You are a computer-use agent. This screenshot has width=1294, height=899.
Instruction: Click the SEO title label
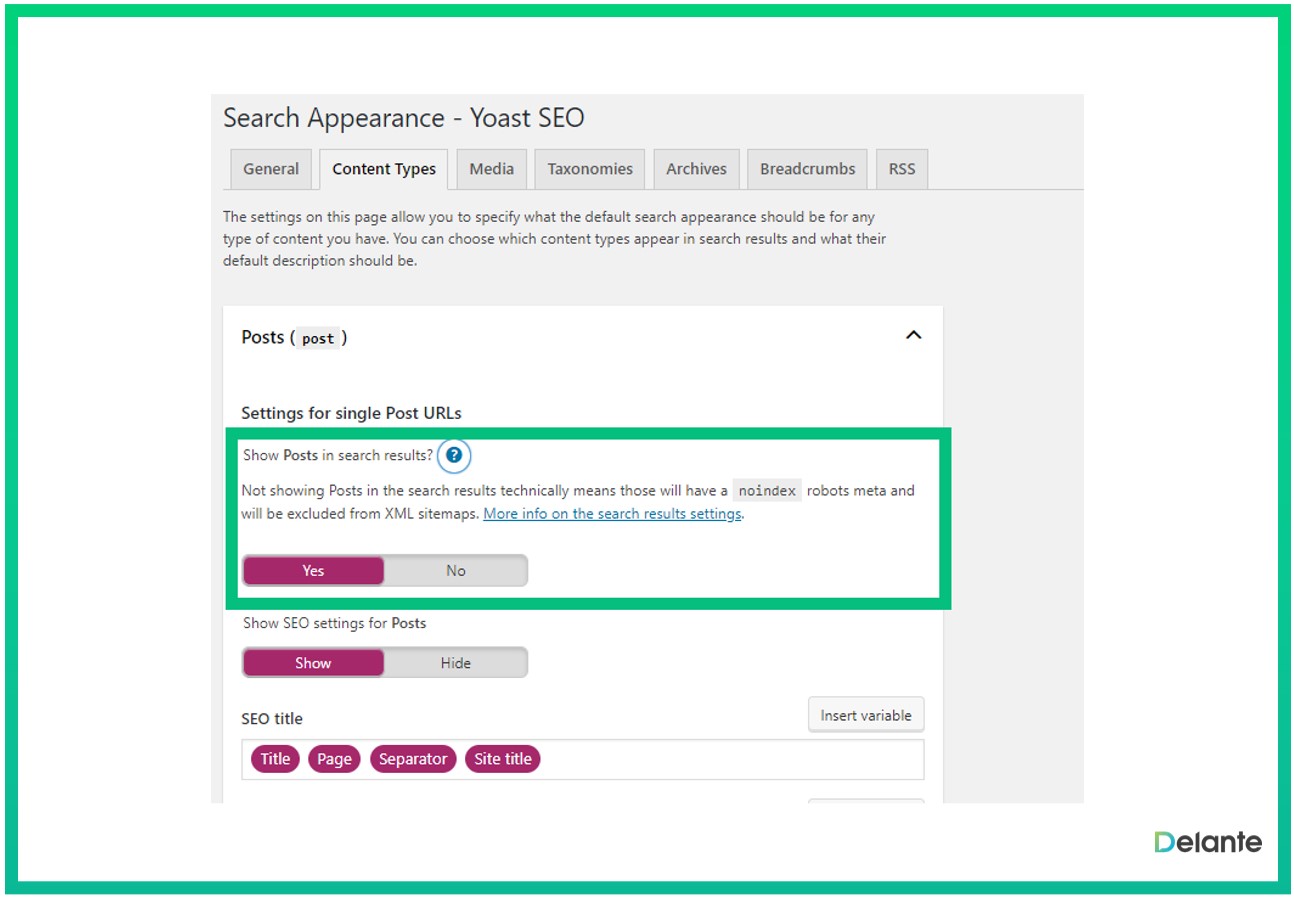pyautogui.click(x=272, y=719)
